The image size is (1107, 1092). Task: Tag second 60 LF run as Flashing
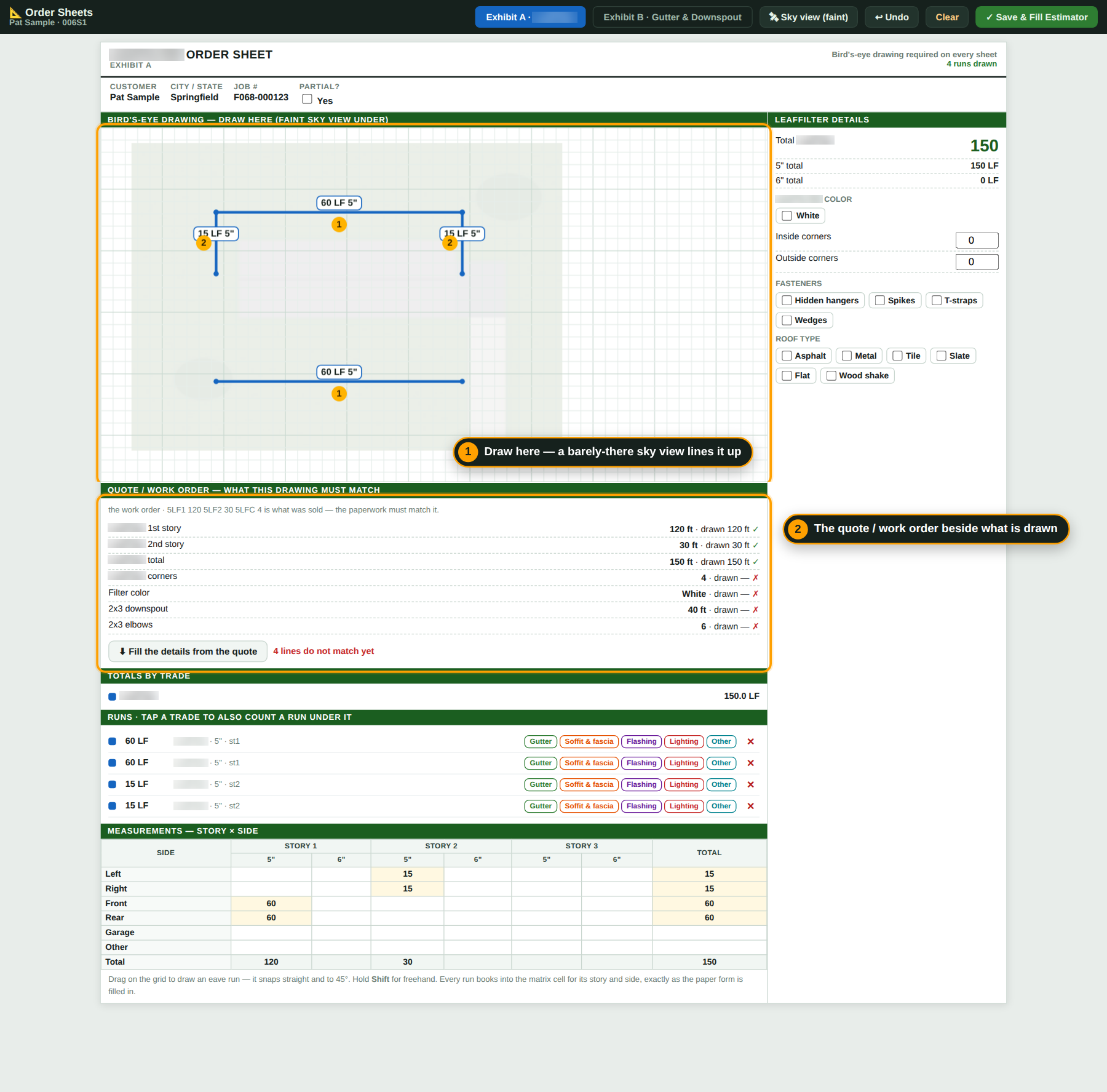(x=641, y=763)
